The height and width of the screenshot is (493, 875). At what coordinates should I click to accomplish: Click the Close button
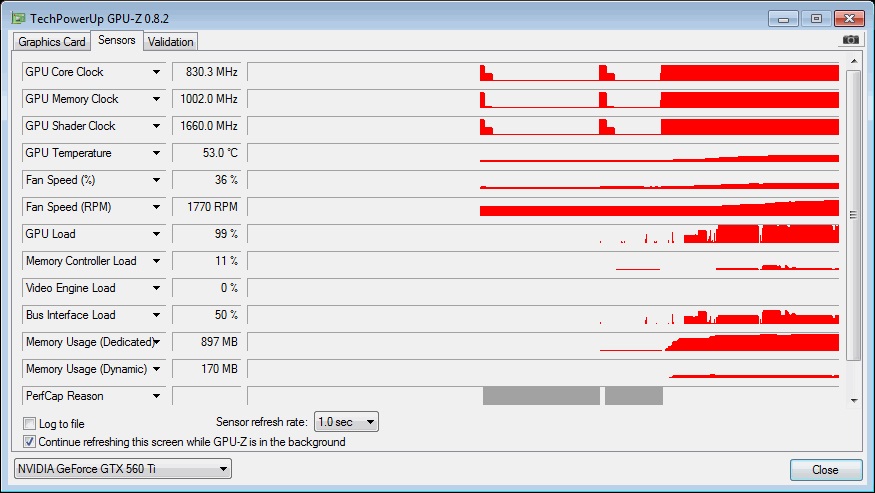[x=825, y=470]
